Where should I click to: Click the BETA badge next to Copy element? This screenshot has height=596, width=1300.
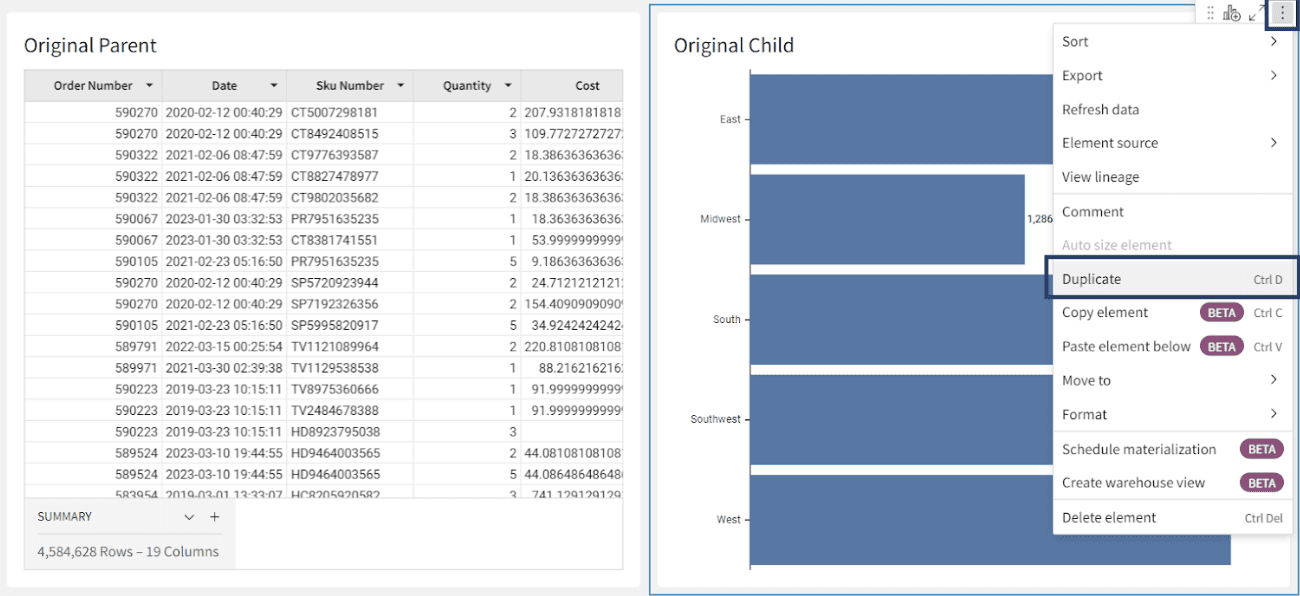coord(1221,312)
